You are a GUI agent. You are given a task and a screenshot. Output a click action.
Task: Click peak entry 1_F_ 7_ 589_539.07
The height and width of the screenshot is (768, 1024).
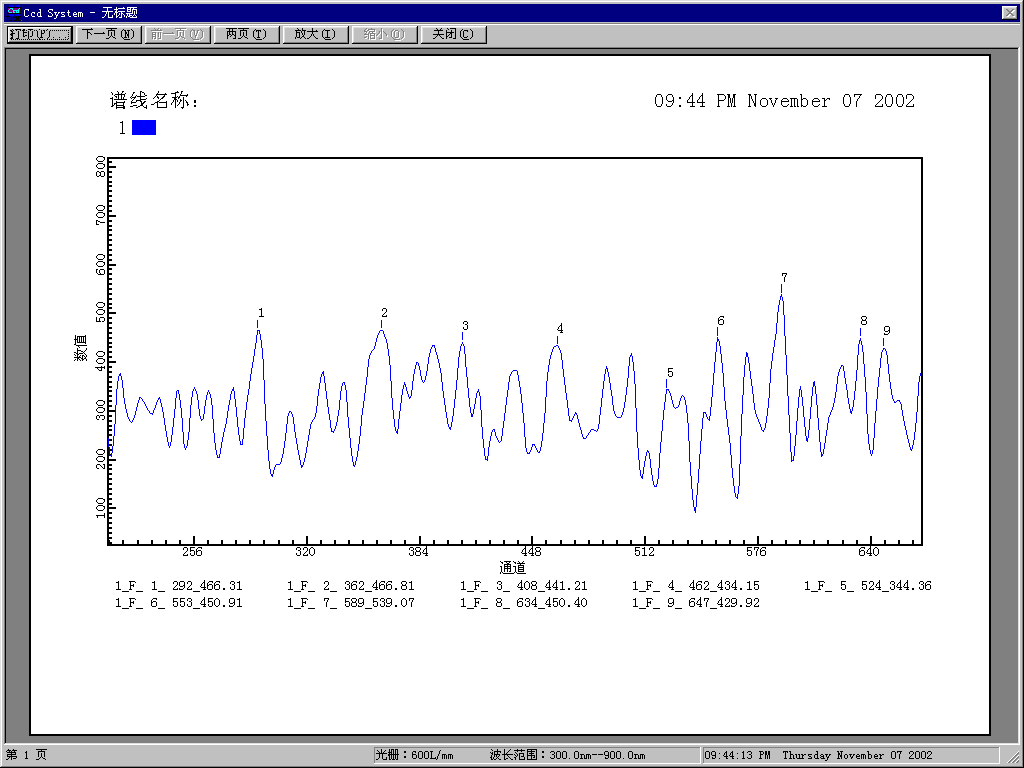[x=351, y=603]
